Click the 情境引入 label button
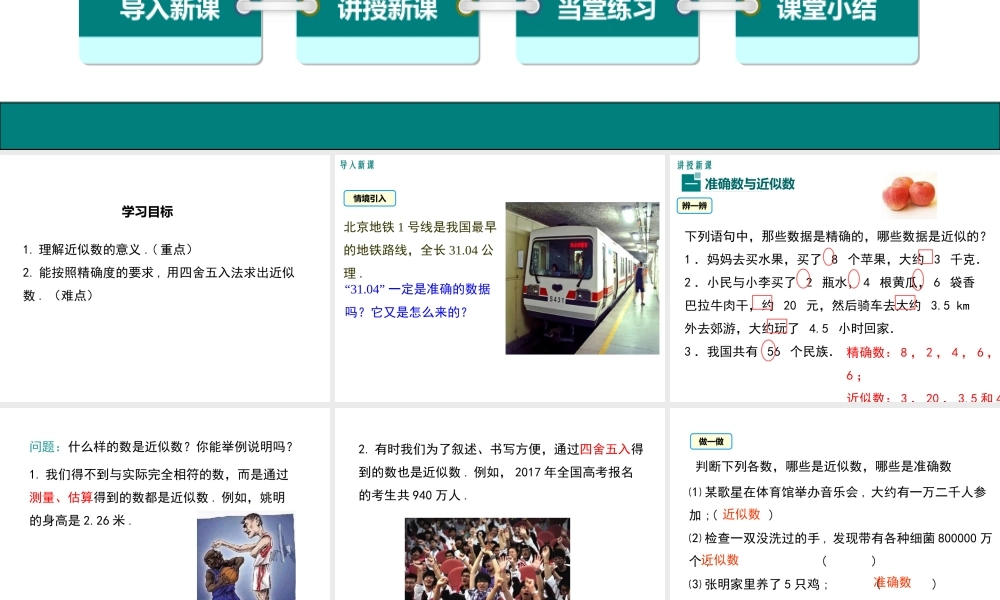The height and width of the screenshot is (600, 1000). [370, 198]
